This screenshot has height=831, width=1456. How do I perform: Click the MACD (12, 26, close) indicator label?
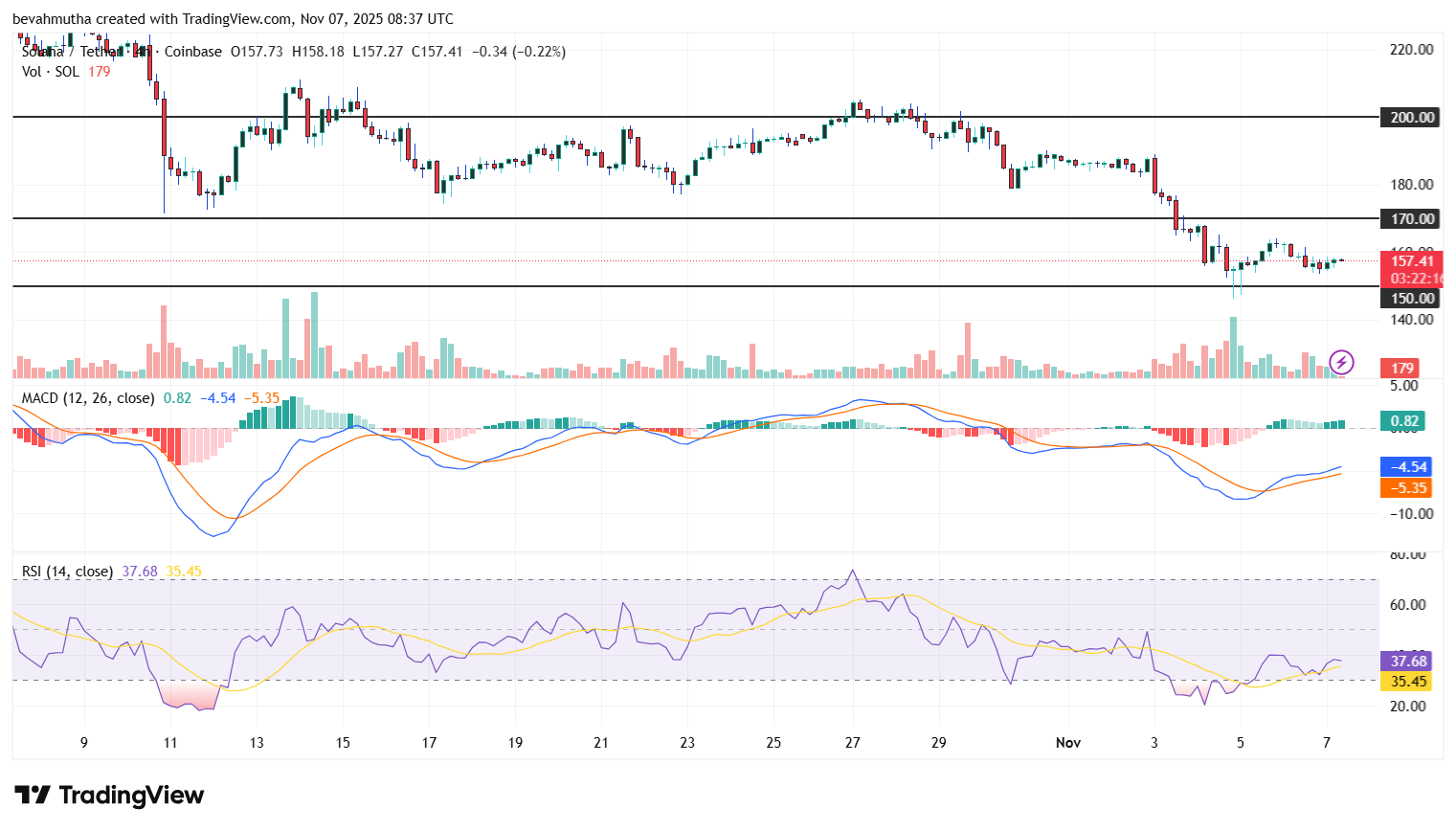[84, 398]
